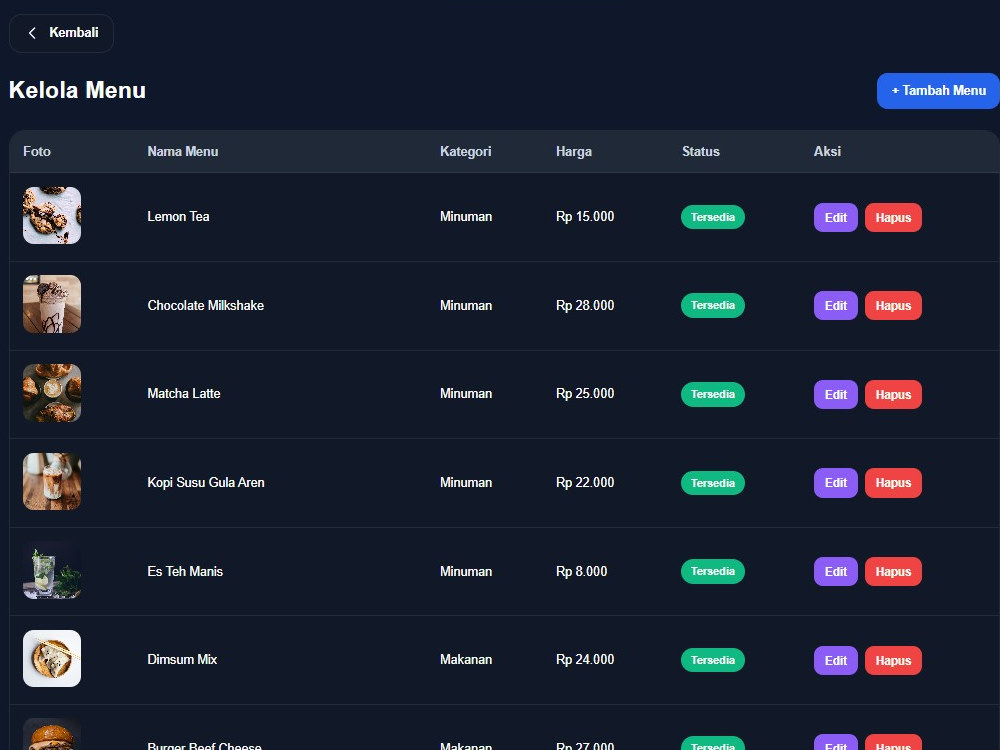This screenshot has height=750, width=1000.
Task: Click the + Tambah Menu button
Action: (938, 91)
